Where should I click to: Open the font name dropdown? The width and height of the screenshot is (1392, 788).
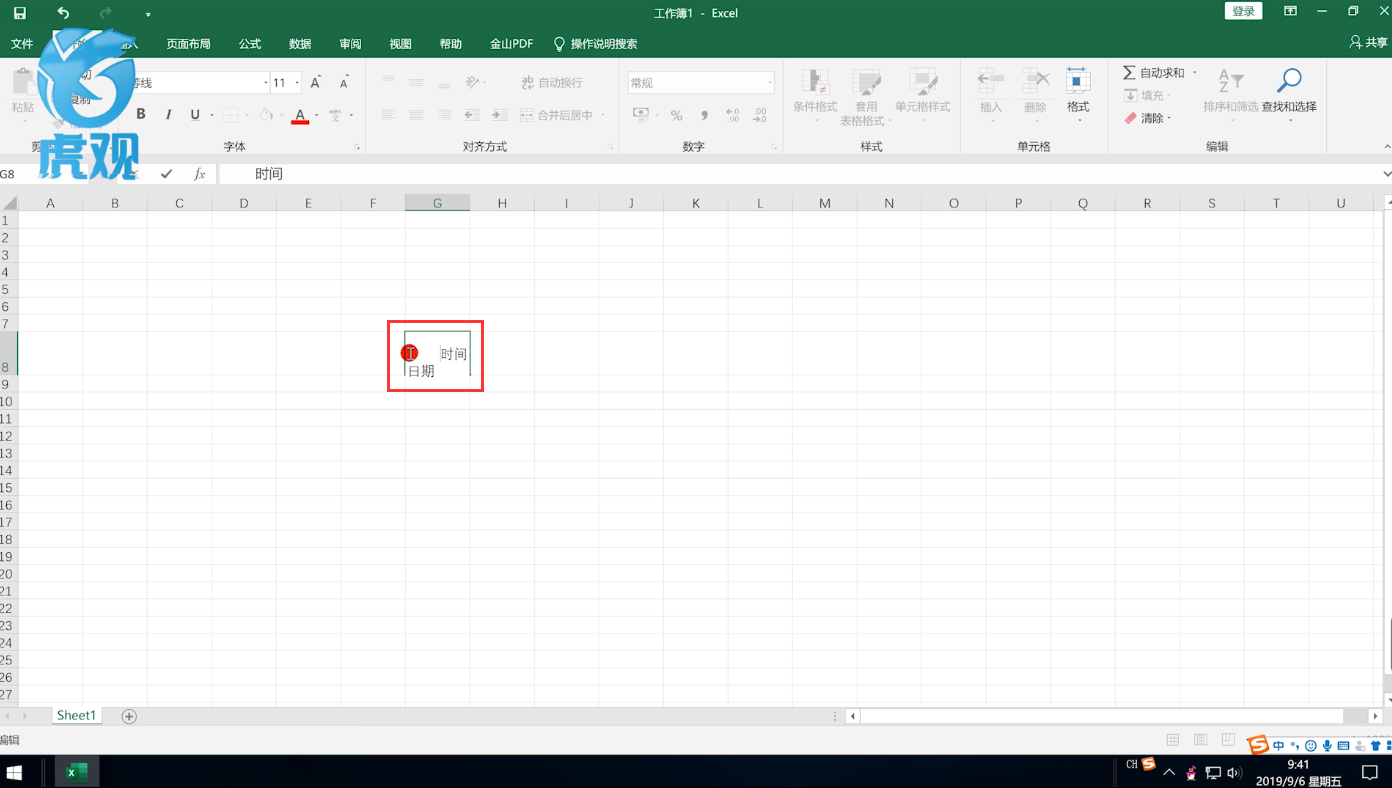[x=265, y=83]
